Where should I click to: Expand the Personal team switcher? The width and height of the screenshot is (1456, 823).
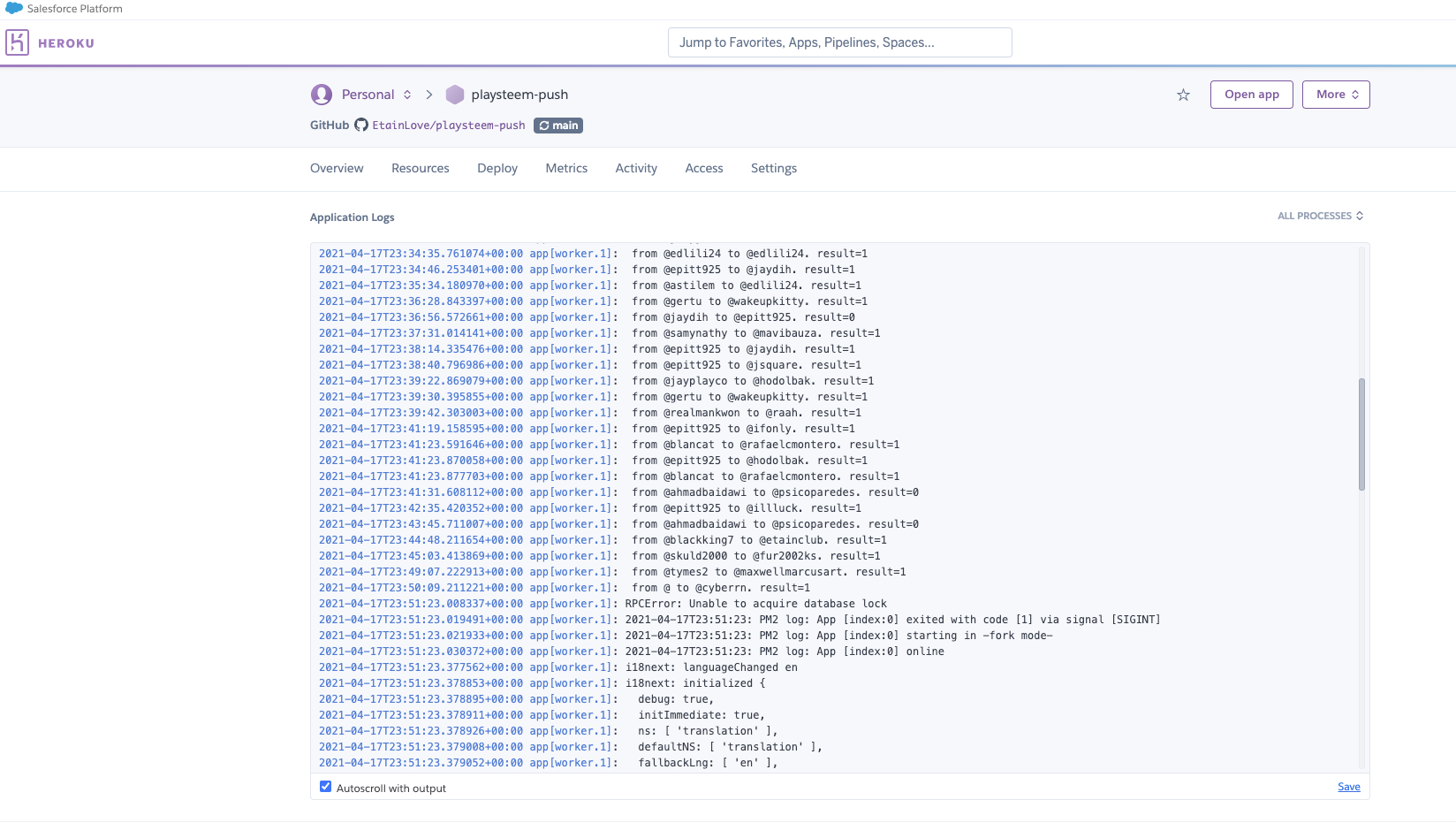377,95
